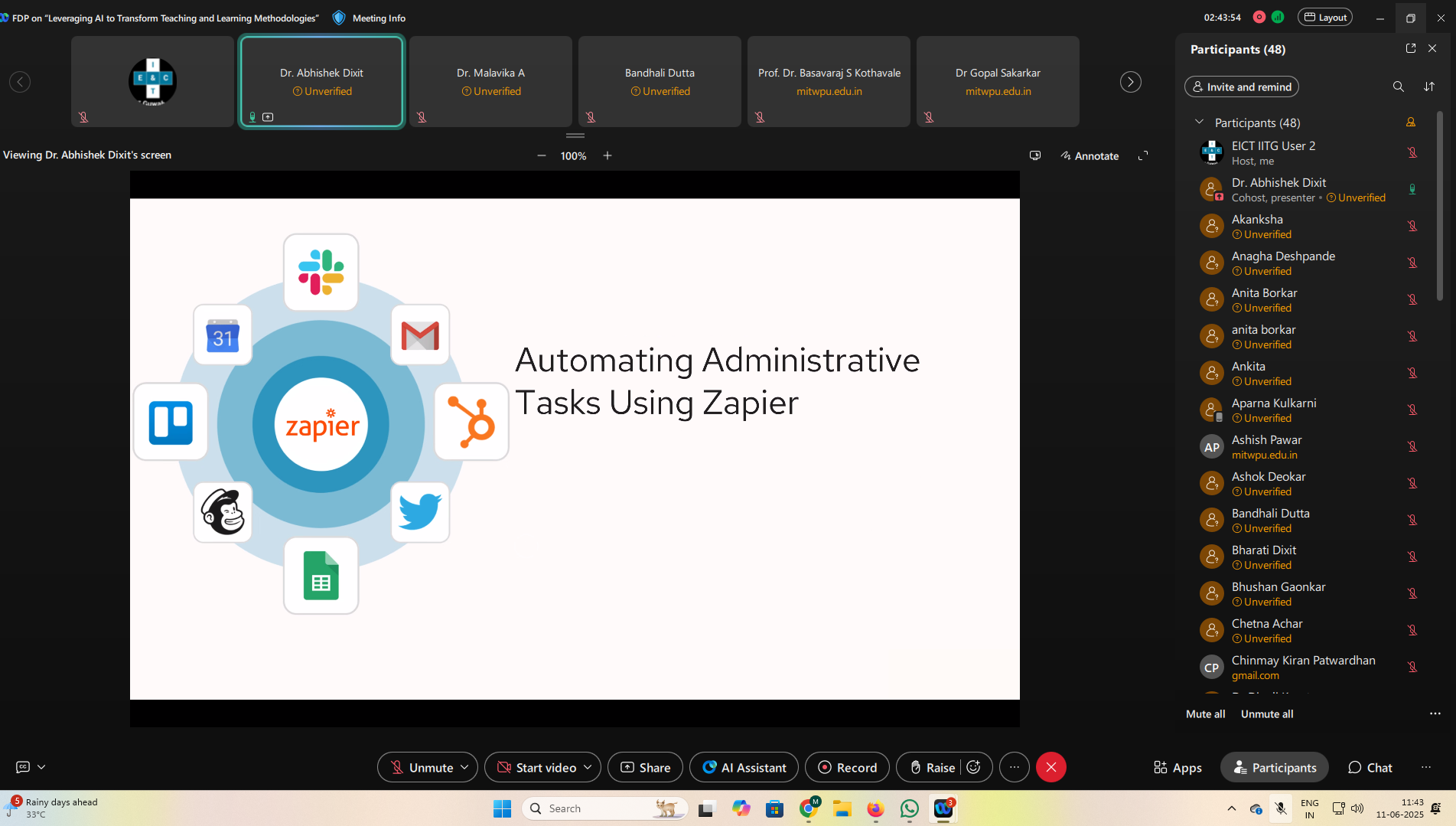Toggle Akanksha's microphone mute icon
This screenshot has height=826, width=1456.
[1412, 226]
